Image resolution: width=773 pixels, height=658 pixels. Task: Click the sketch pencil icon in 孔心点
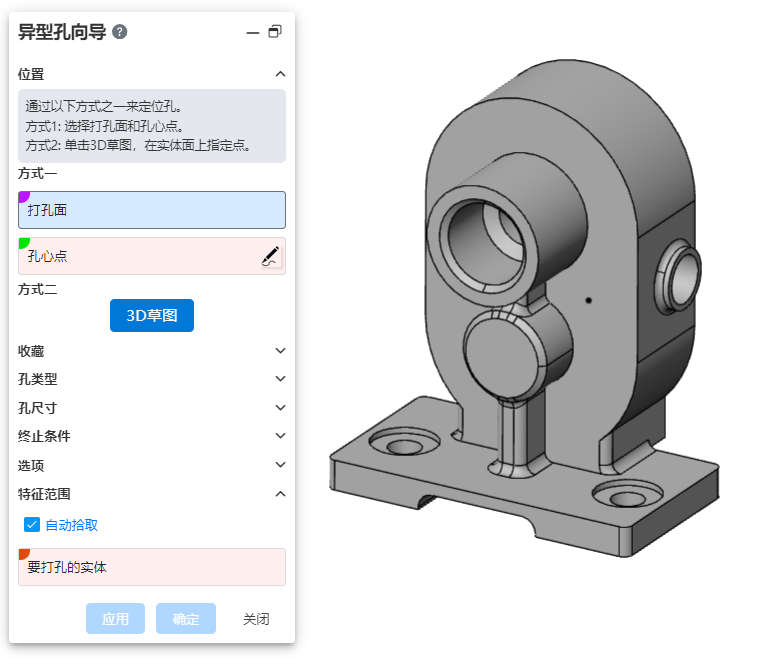pyautogui.click(x=270, y=256)
